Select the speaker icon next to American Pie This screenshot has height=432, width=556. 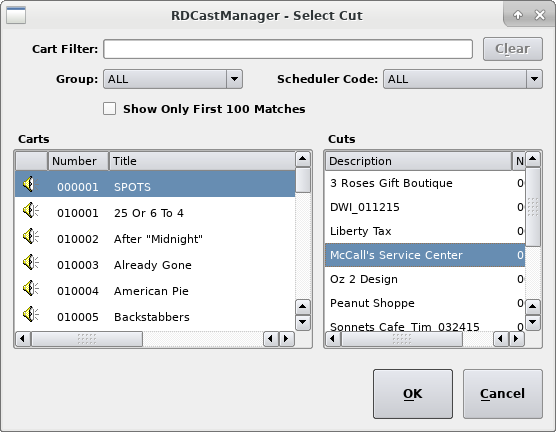click(x=31, y=288)
